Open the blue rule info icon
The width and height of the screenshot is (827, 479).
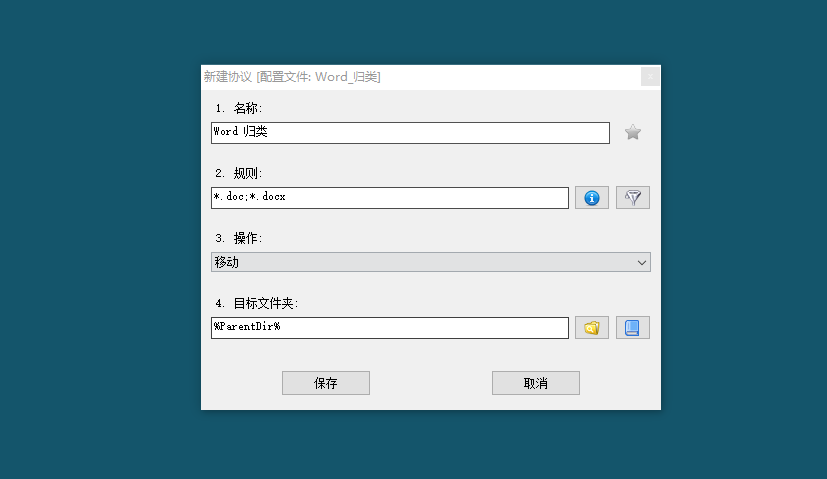click(x=592, y=198)
